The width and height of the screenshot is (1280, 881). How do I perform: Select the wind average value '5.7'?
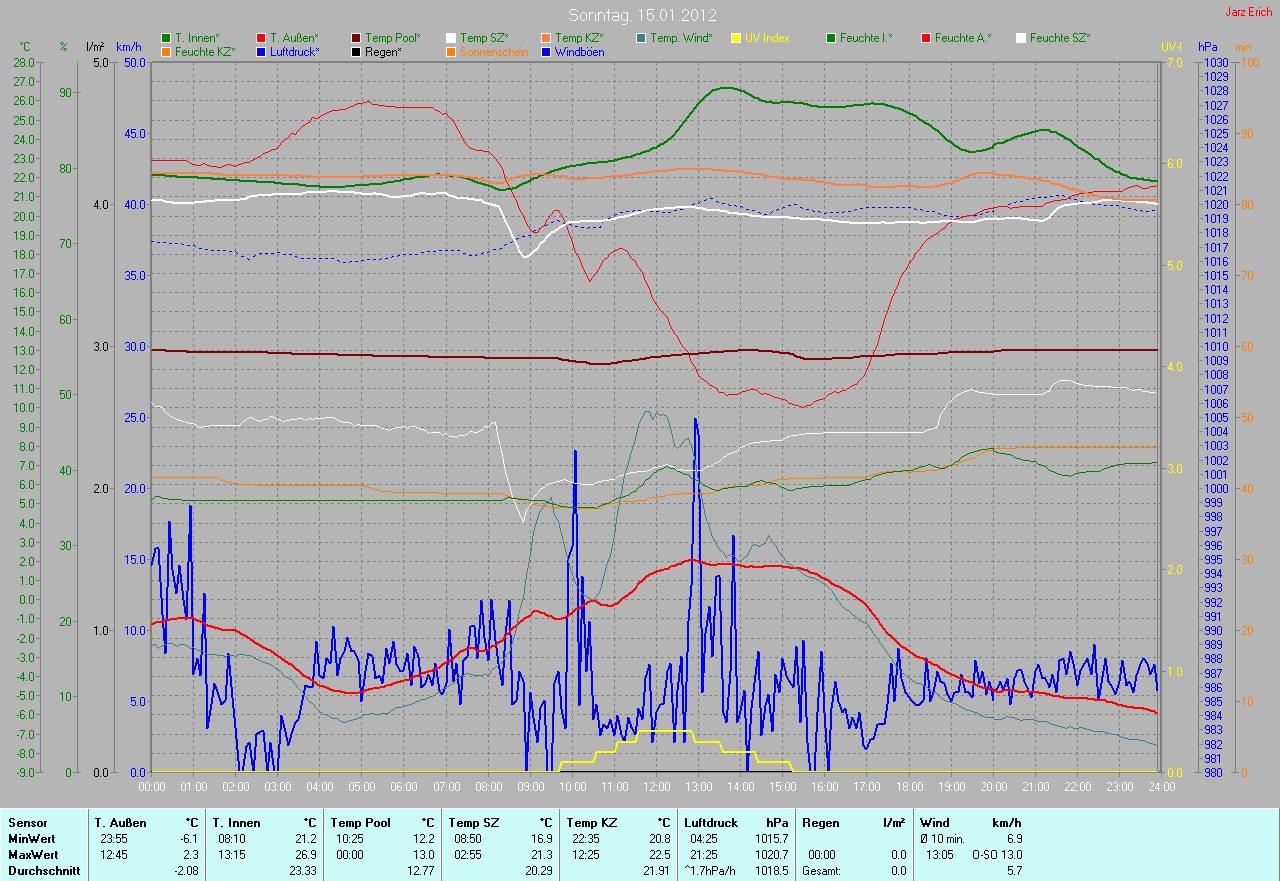click(1013, 871)
